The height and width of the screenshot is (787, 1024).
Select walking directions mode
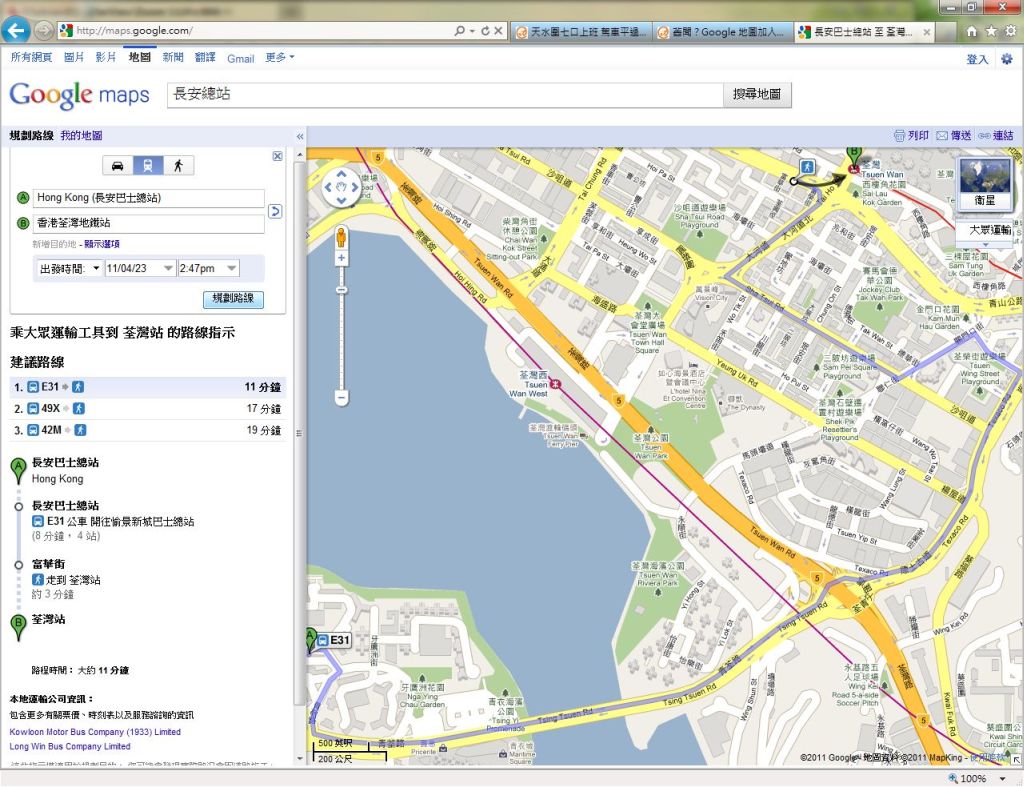(178, 166)
